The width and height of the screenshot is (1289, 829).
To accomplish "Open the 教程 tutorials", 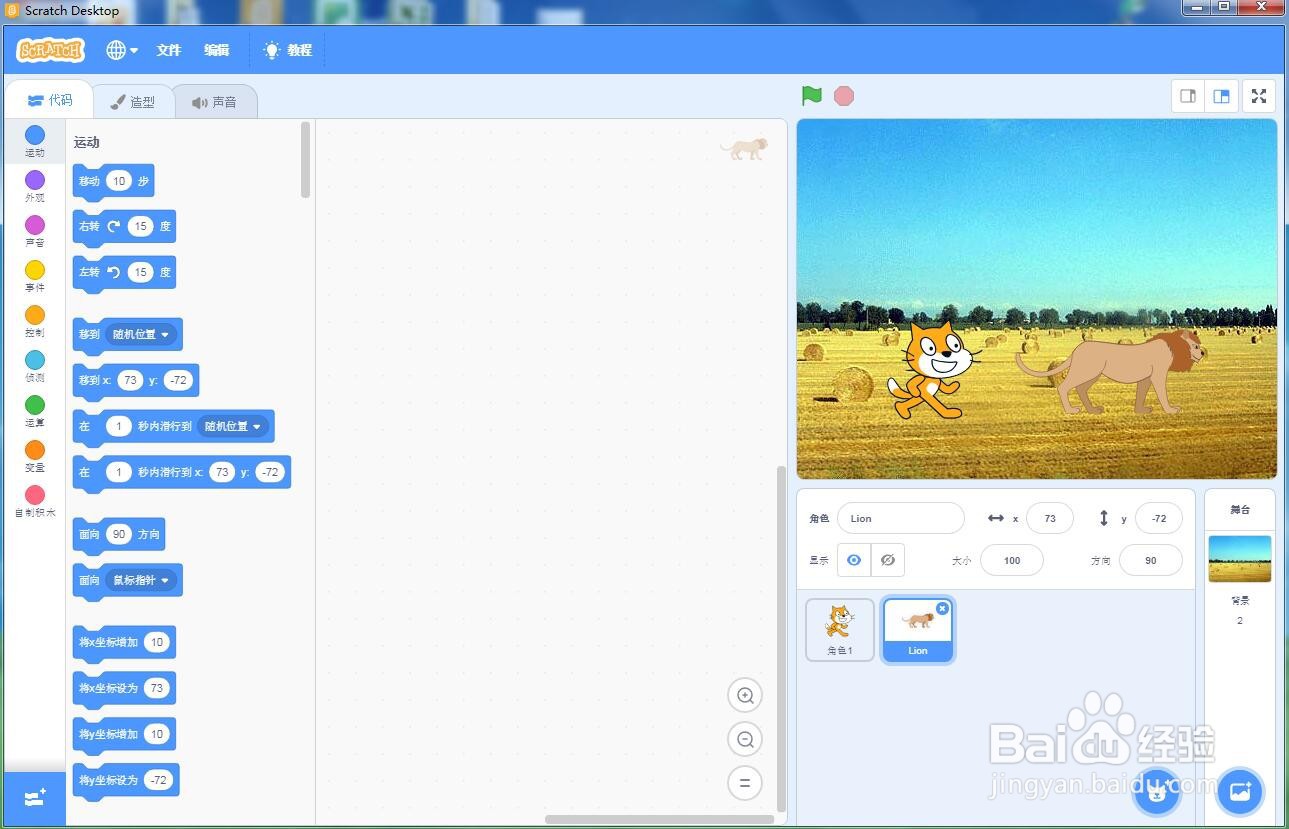I will (288, 50).
